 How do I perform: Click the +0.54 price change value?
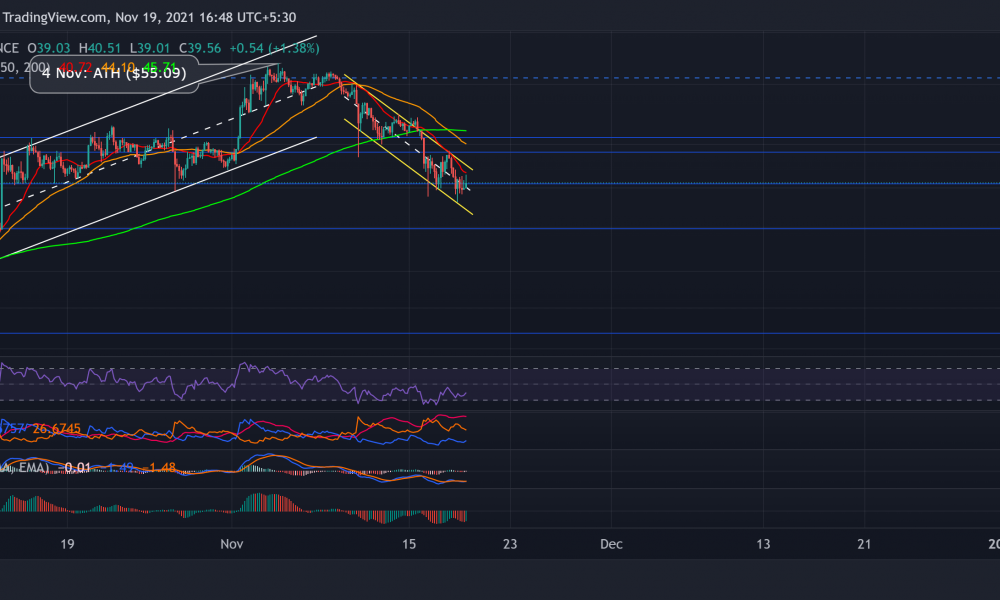pyautogui.click(x=247, y=48)
